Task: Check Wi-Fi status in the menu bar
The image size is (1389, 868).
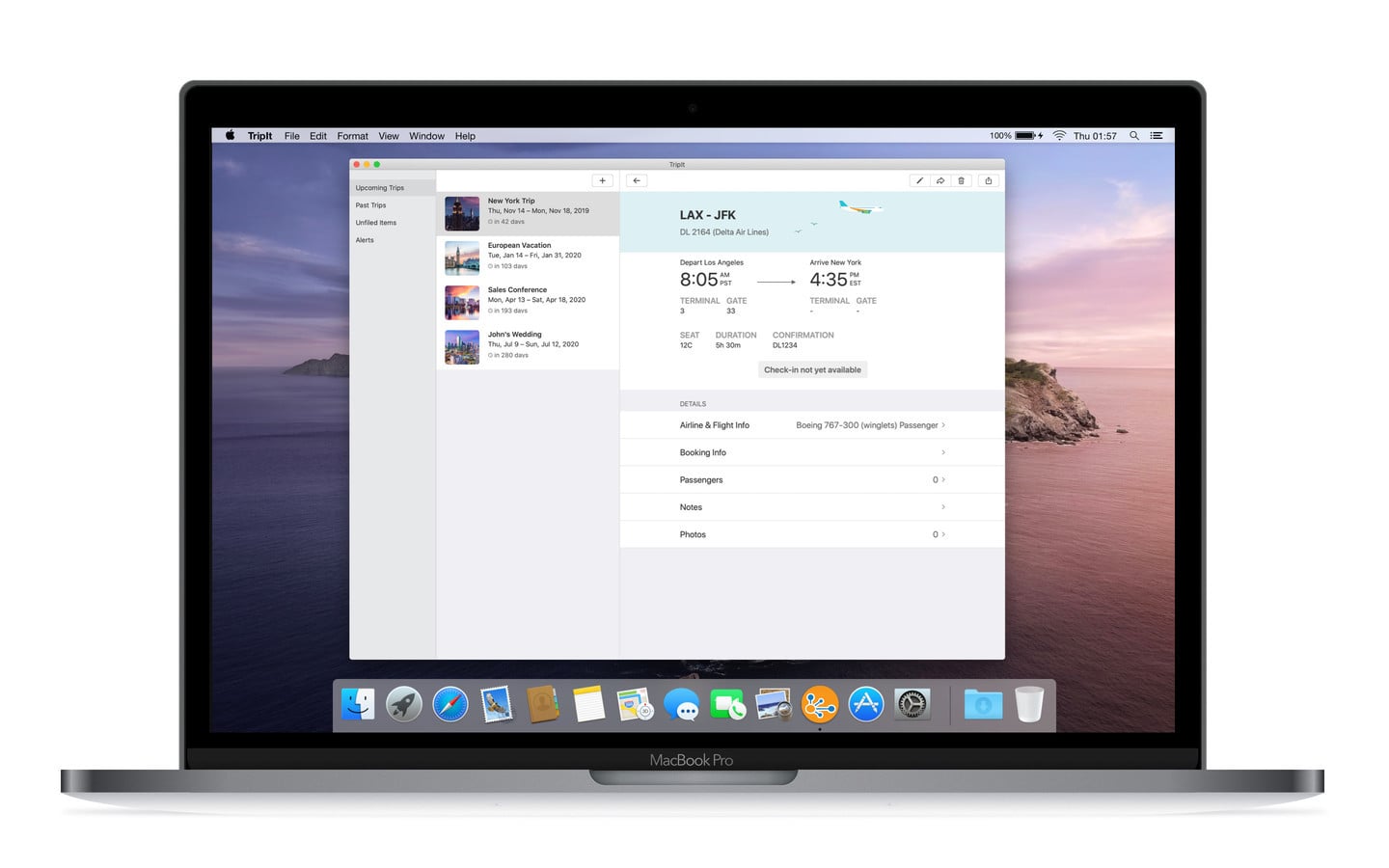Action: (x=1058, y=135)
